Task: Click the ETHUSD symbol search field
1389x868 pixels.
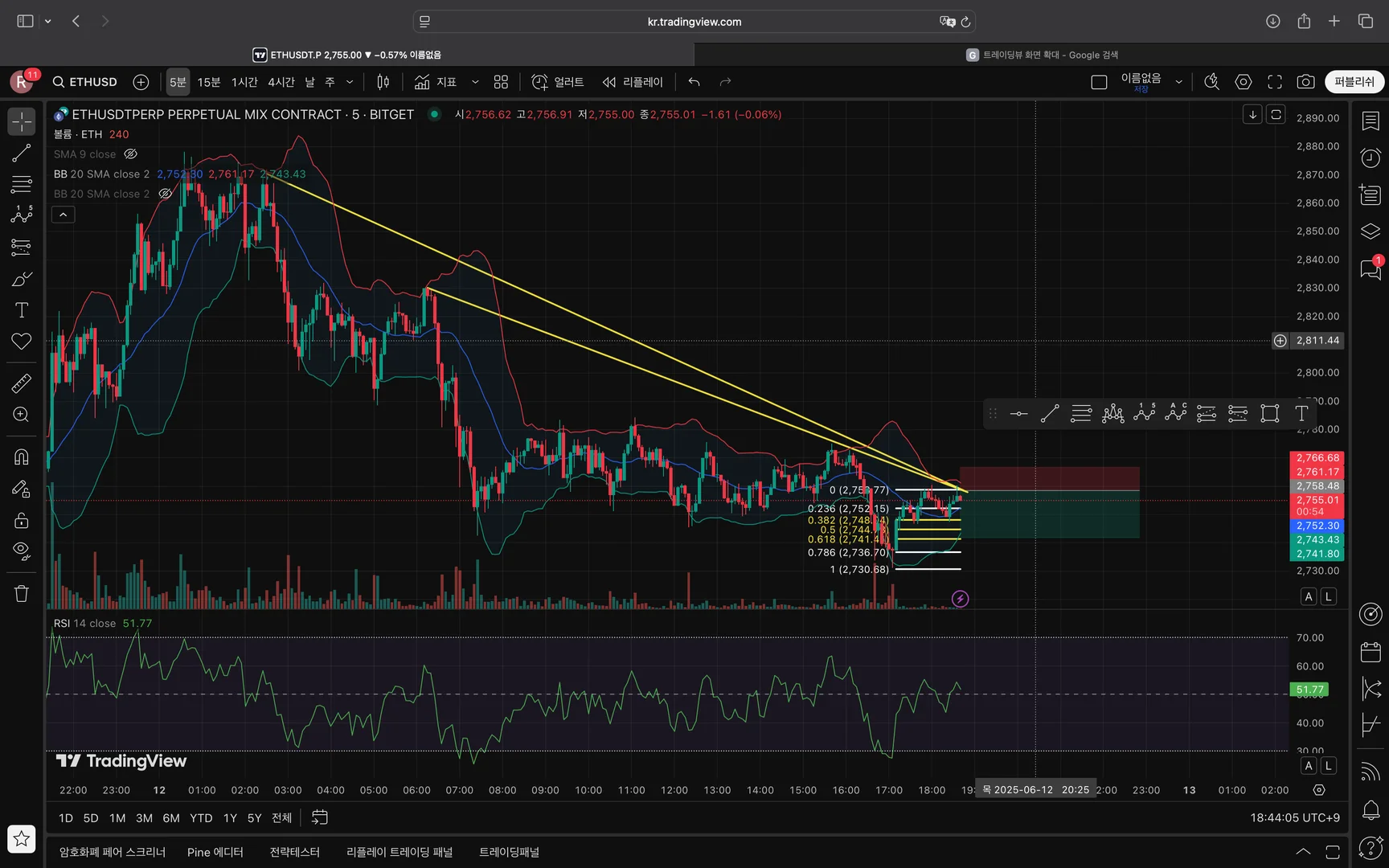Action: click(x=85, y=82)
